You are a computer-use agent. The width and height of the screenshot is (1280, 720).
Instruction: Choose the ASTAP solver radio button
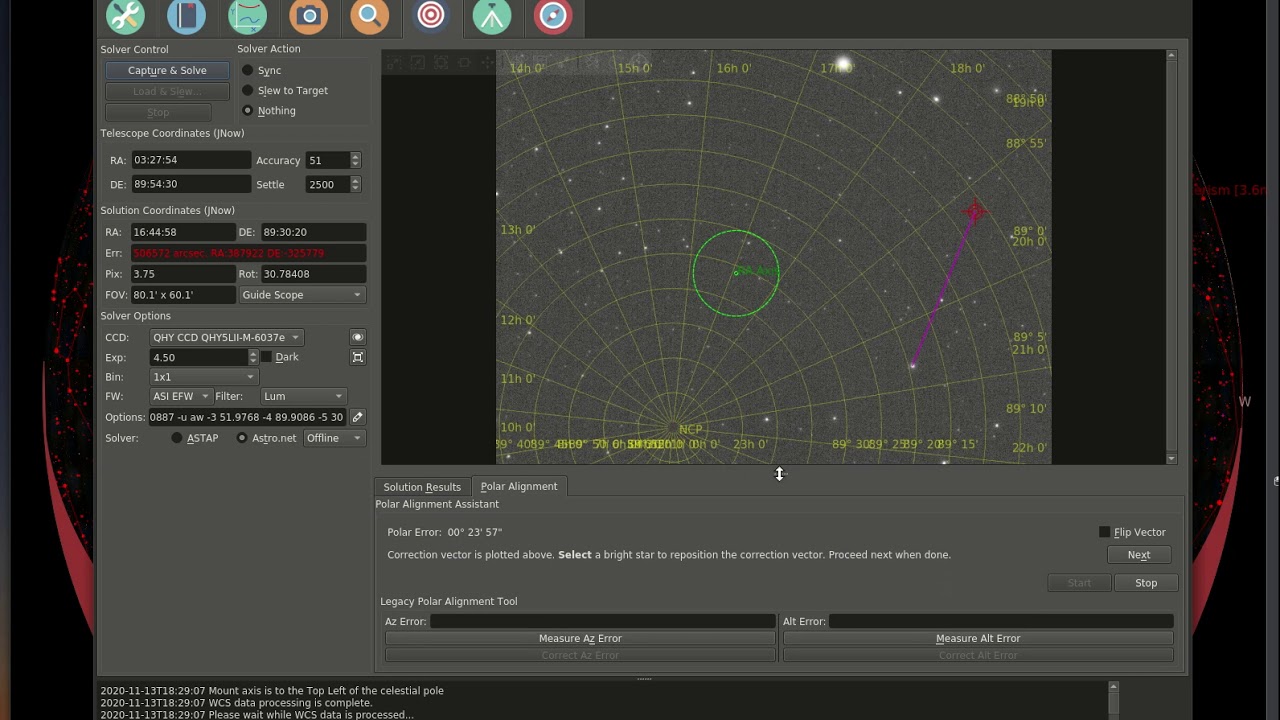coord(177,438)
